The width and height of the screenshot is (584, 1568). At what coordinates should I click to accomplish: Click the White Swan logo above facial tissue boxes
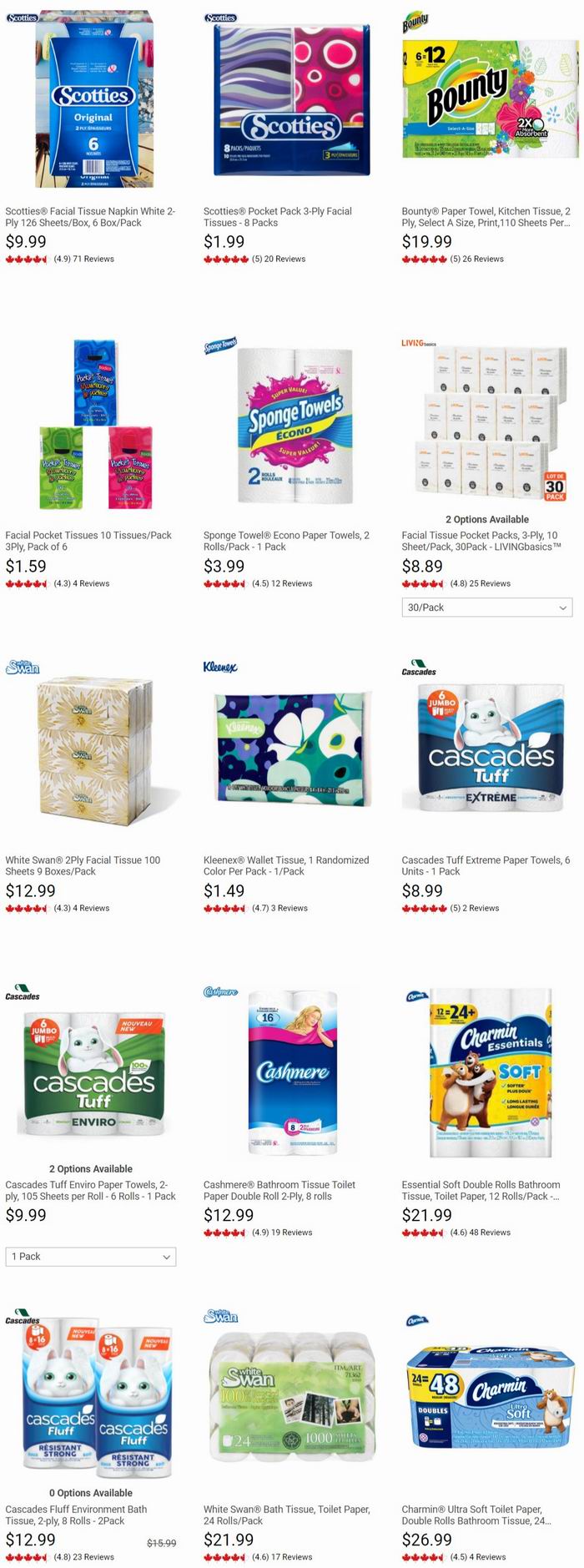pyautogui.click(x=23, y=668)
